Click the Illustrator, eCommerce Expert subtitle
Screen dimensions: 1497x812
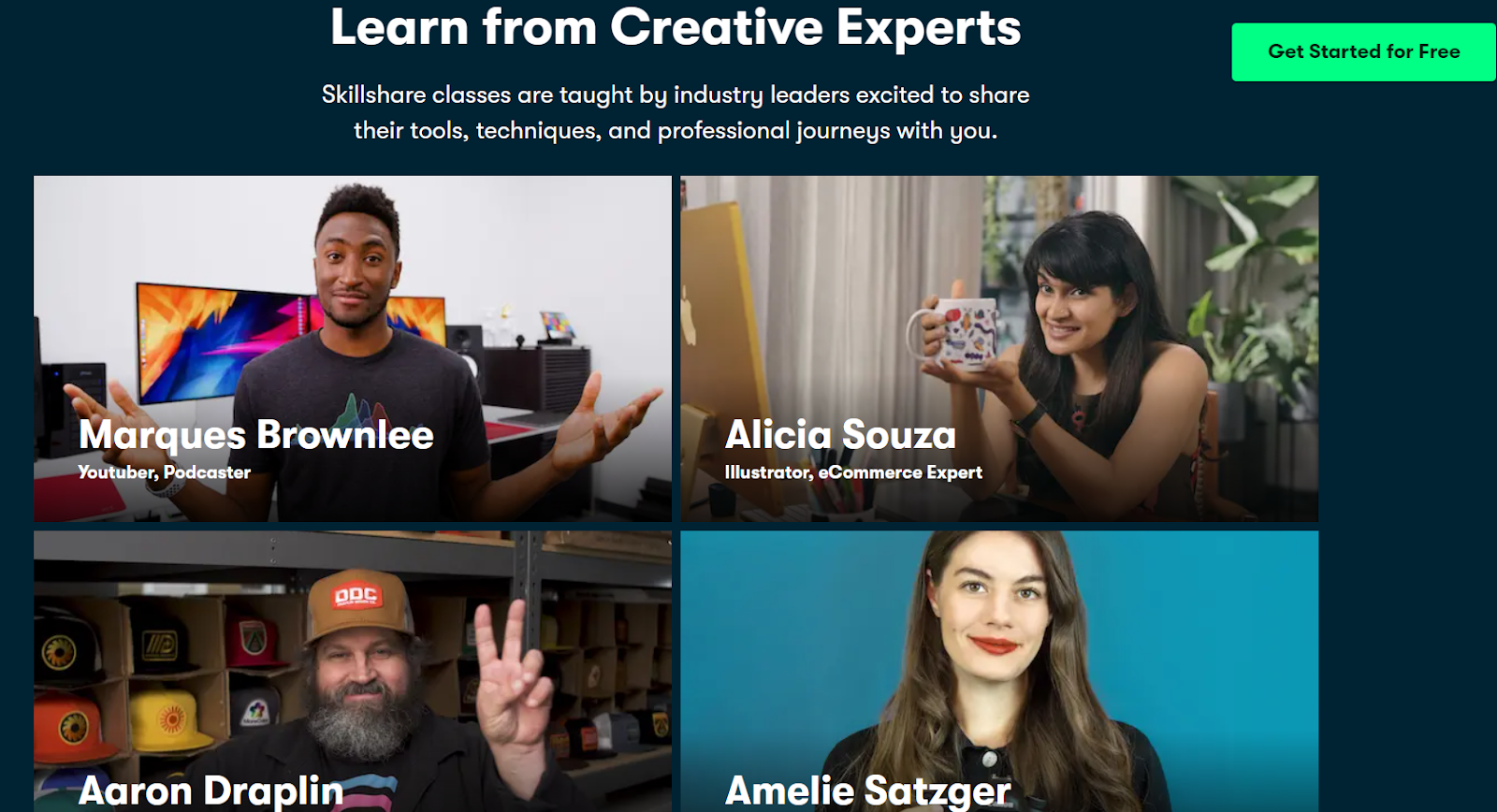853,472
